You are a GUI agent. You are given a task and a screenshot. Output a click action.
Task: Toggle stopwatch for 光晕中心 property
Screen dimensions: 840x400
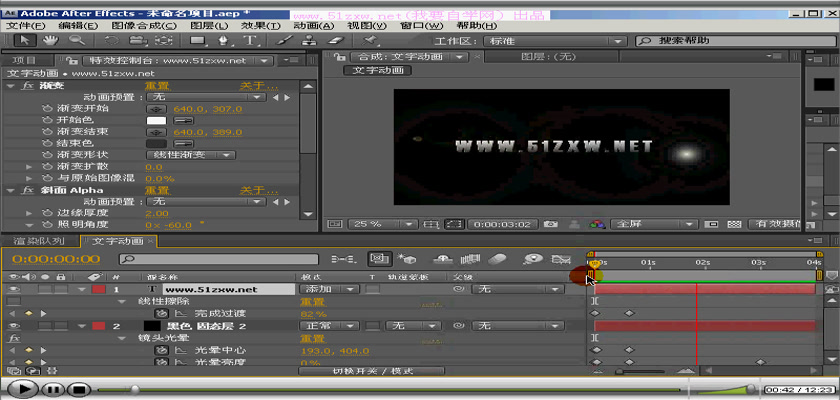click(161, 350)
